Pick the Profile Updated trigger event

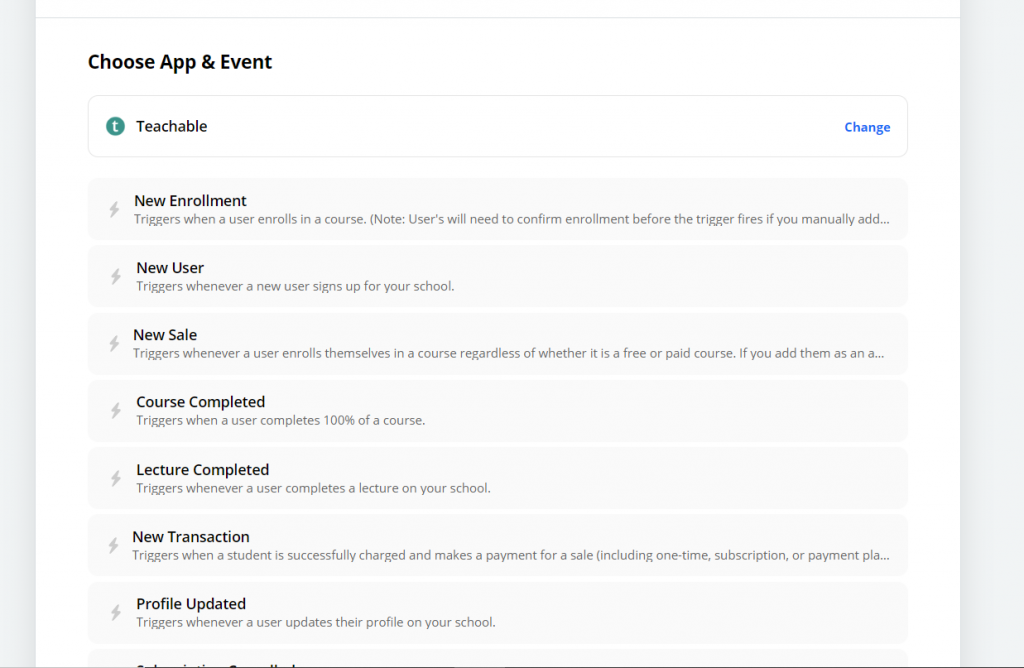[x=498, y=612]
